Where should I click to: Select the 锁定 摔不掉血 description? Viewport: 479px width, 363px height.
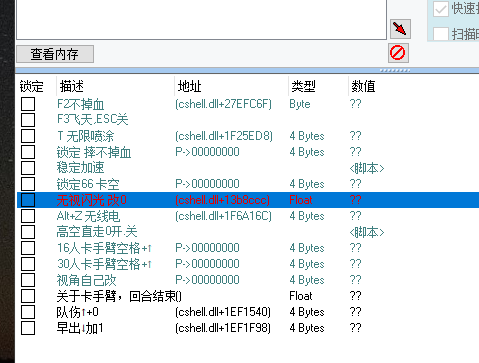coord(94,152)
